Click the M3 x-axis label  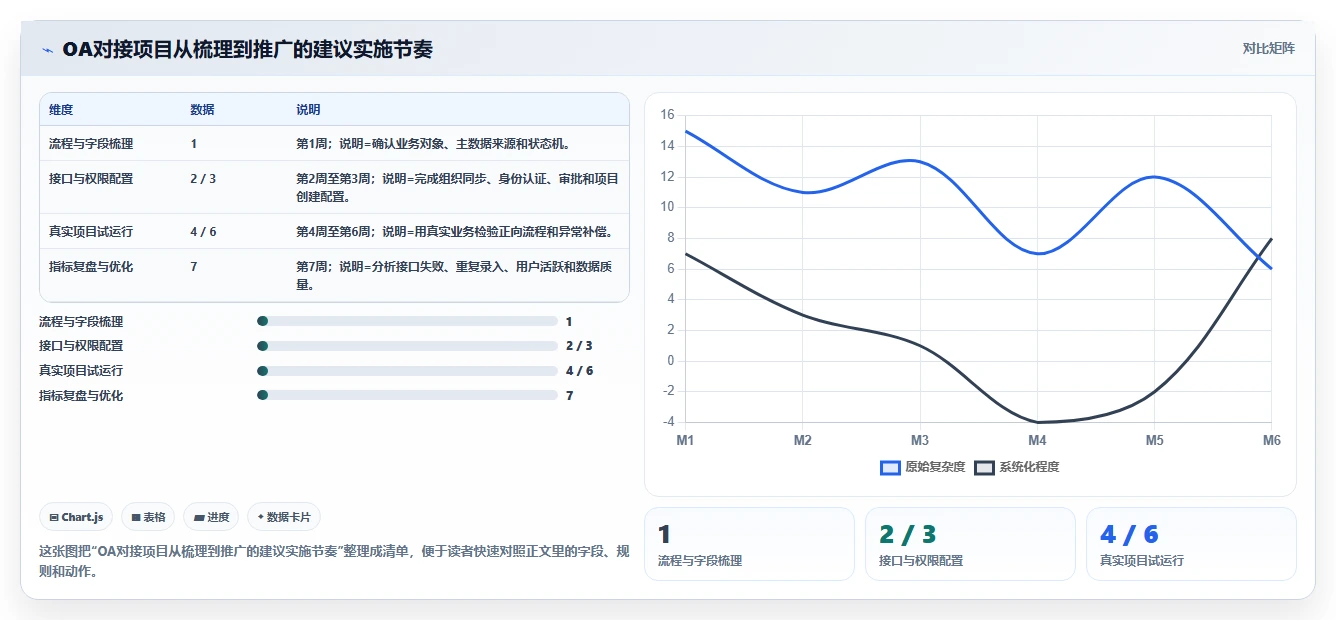click(920, 440)
